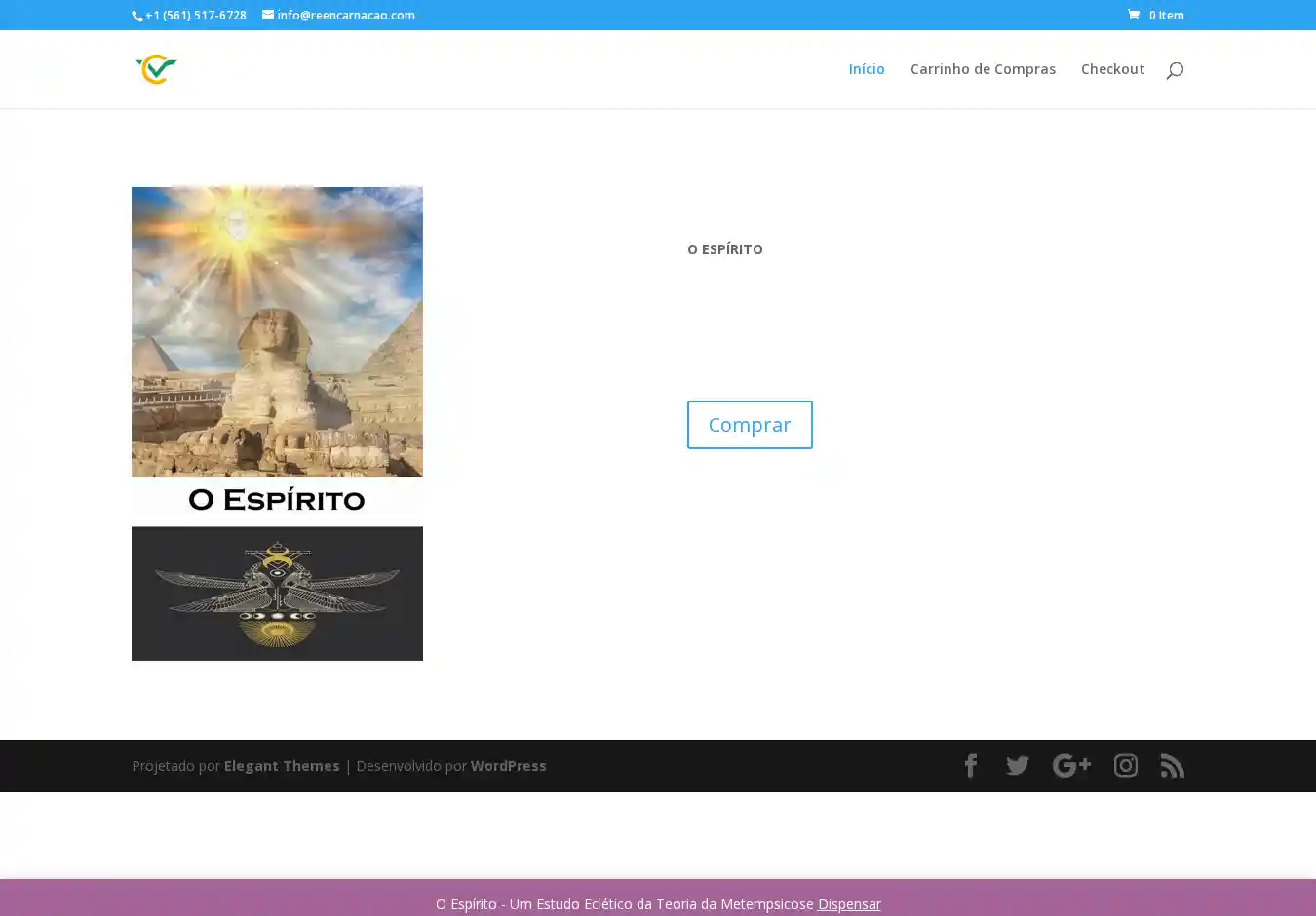1316x916 pixels.
Task: Click the Facebook icon in footer
Action: coord(970,766)
